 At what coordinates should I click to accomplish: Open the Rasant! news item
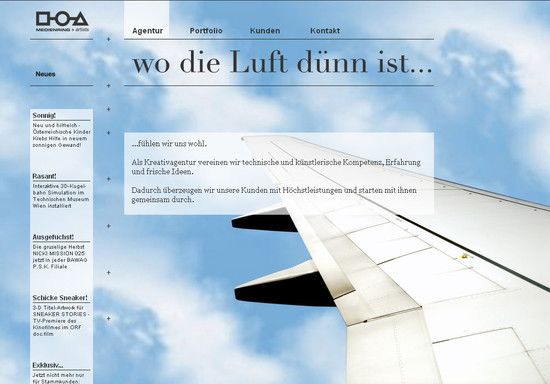coord(44,176)
